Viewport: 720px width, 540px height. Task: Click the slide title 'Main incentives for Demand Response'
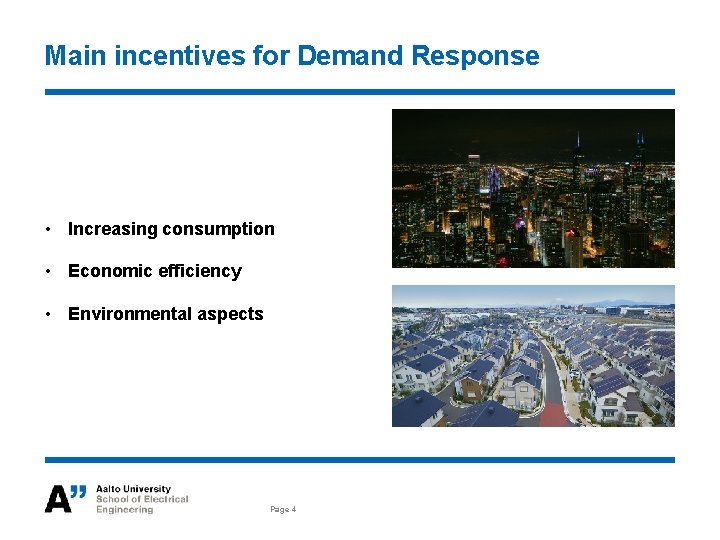click(x=292, y=56)
